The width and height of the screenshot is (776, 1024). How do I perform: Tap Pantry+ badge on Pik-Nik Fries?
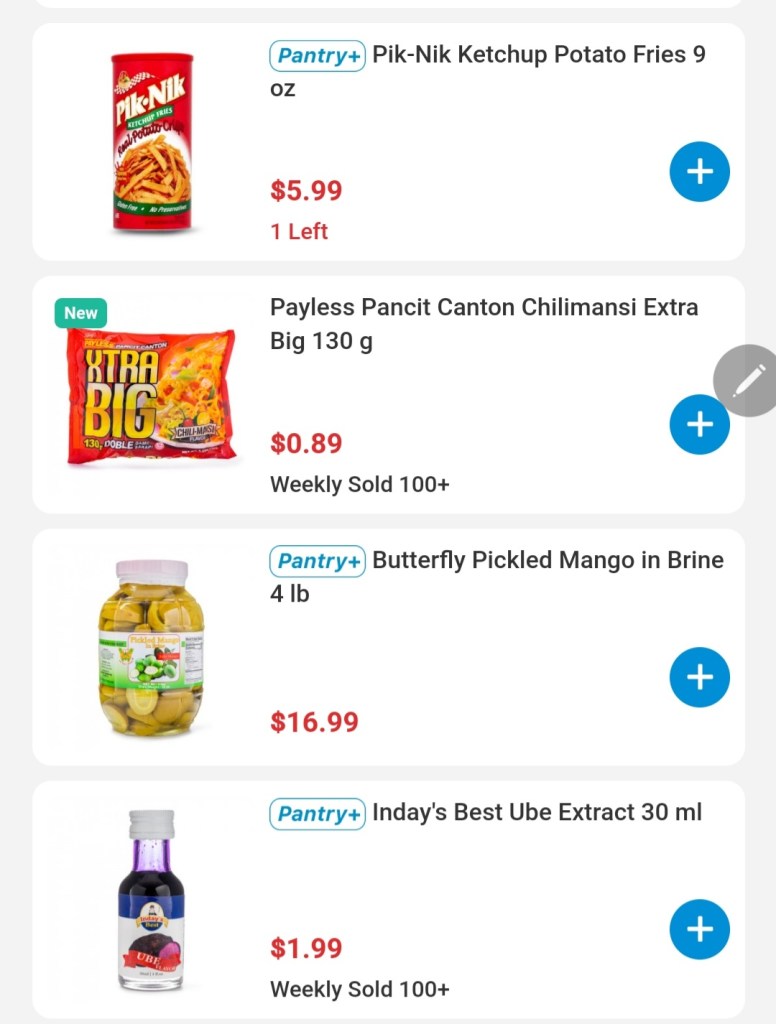[316, 56]
